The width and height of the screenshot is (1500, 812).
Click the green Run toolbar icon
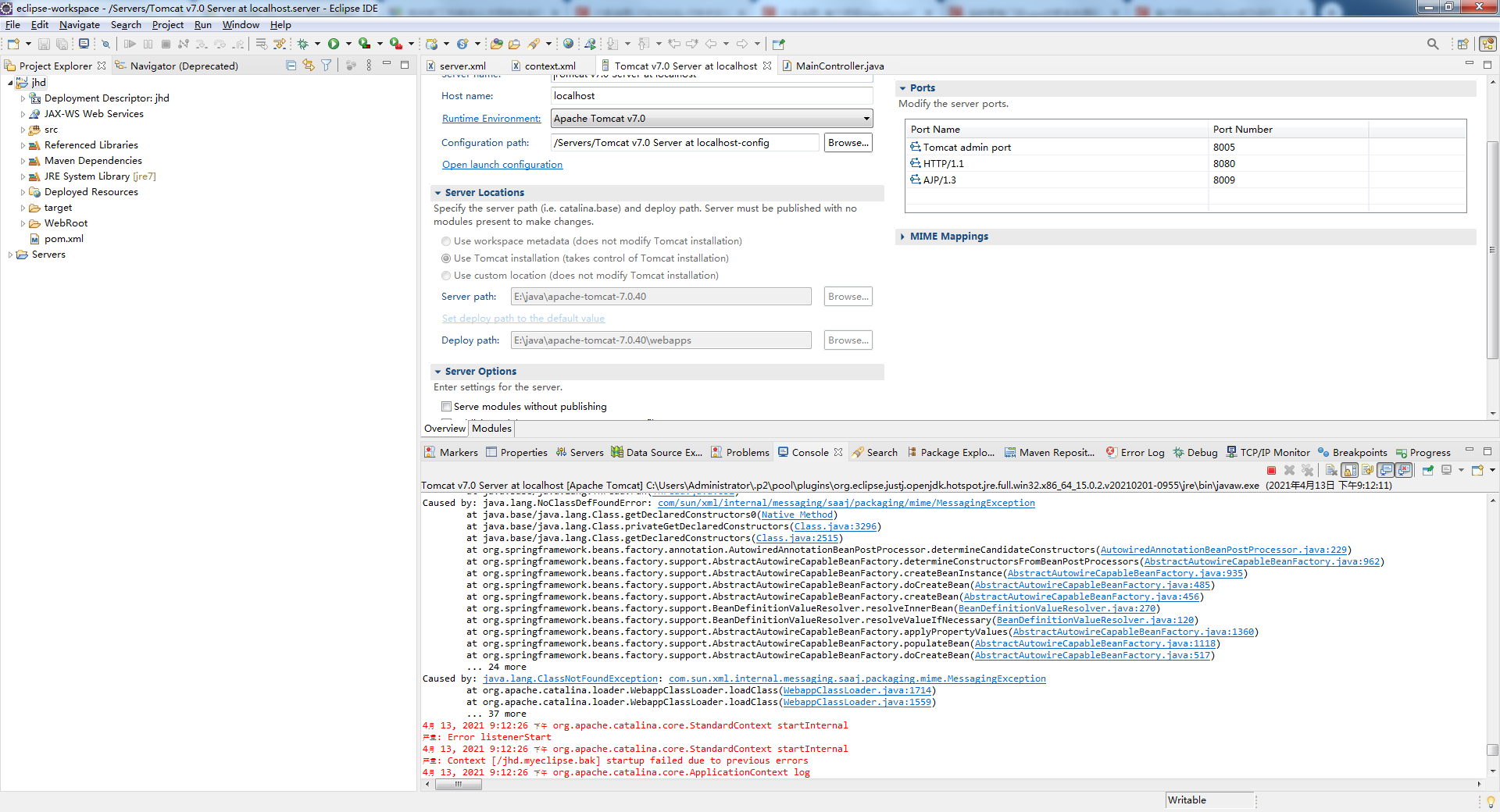(334, 44)
